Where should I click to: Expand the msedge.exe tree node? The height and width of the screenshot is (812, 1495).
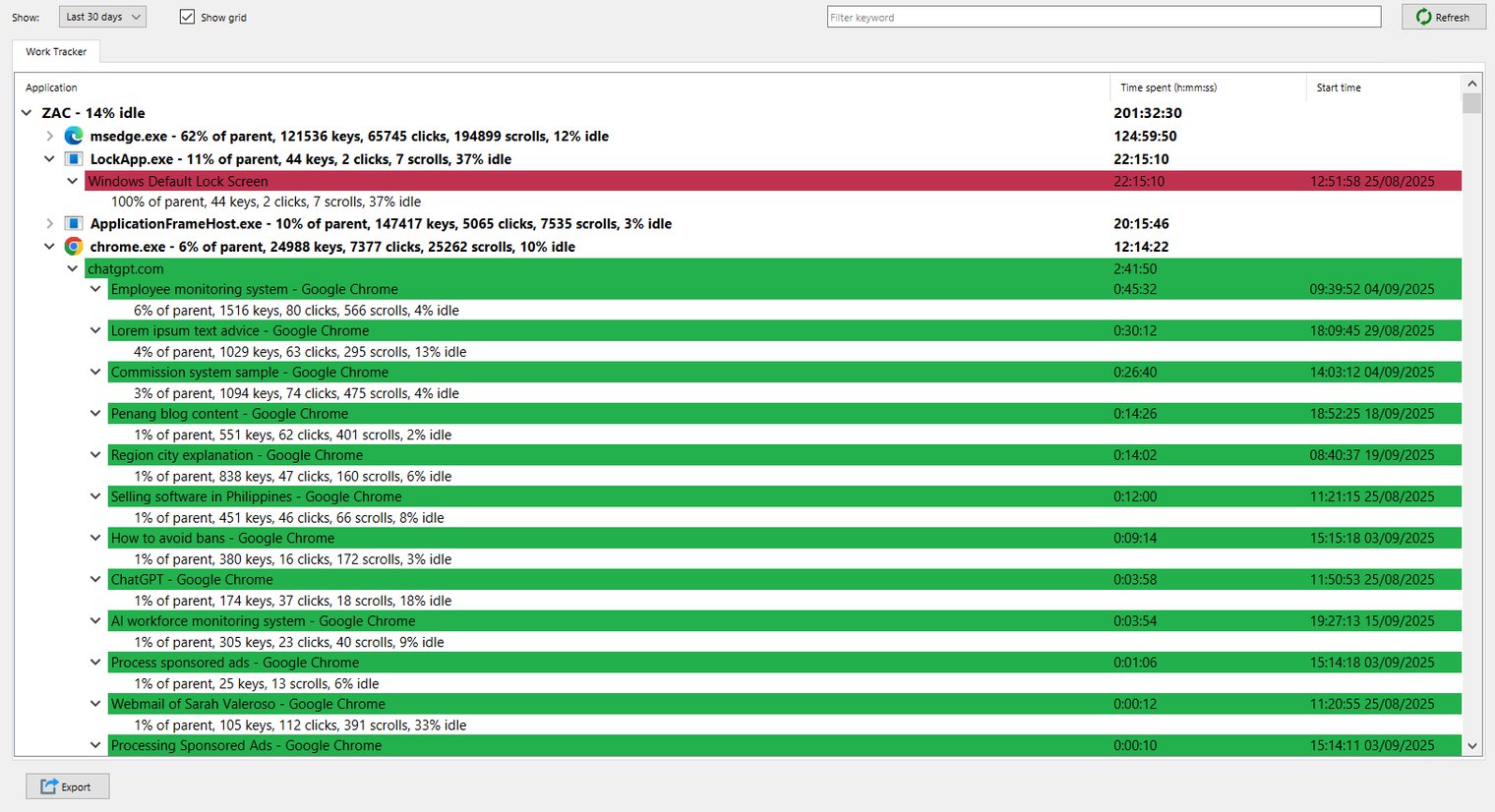pos(49,137)
